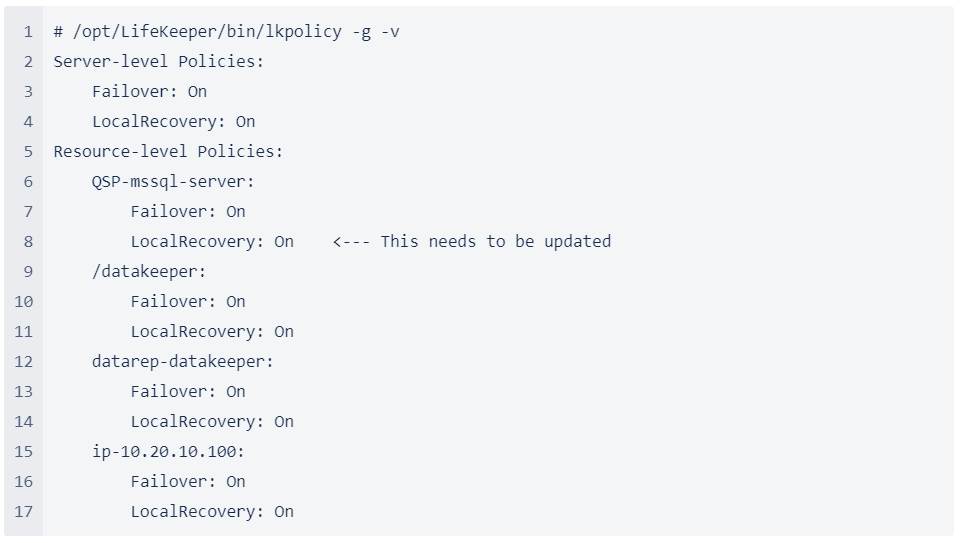Click "Failover: On" under QSP-mssql-server

tap(187, 211)
